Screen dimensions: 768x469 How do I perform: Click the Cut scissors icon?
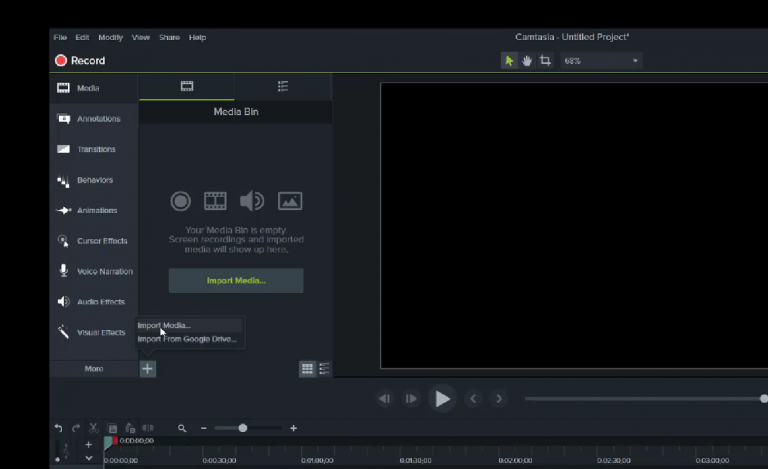click(x=94, y=428)
